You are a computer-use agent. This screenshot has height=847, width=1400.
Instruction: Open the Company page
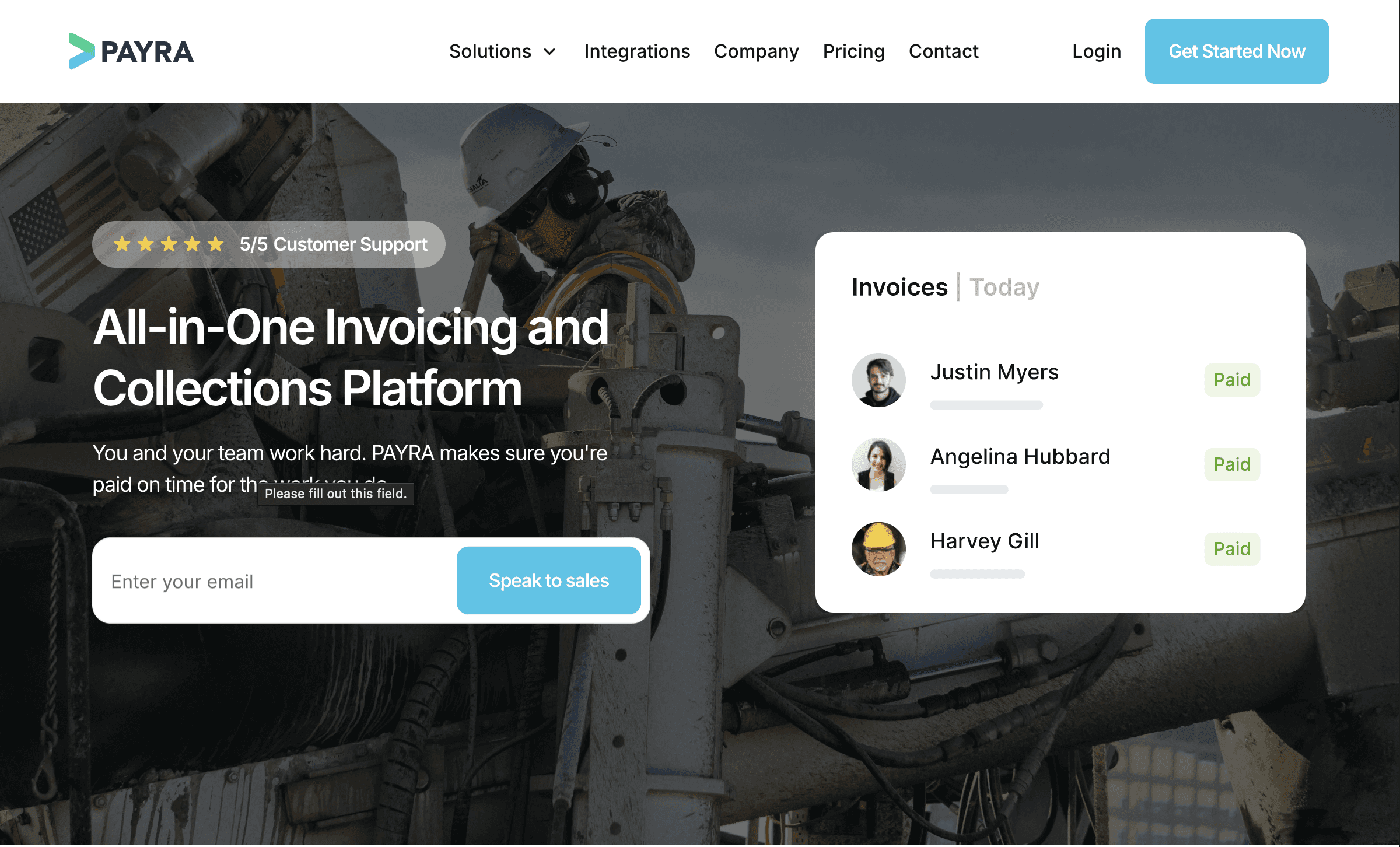(756, 51)
